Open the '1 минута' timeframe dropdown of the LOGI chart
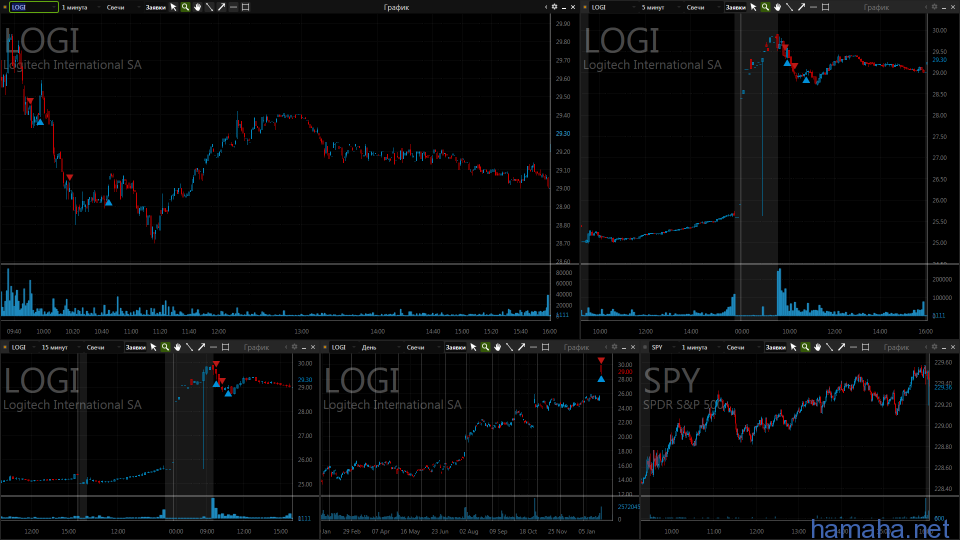This screenshot has height=540, width=960. click(x=80, y=7)
